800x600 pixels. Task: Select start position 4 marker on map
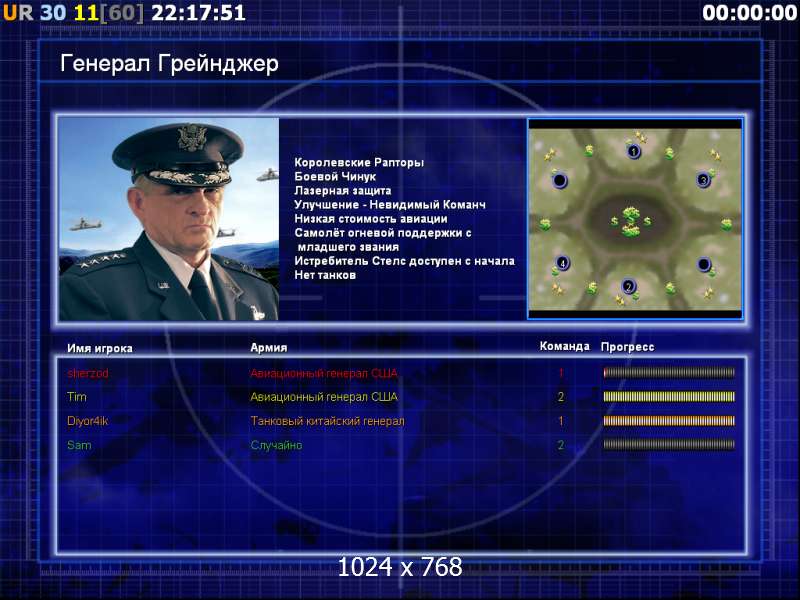point(562,263)
